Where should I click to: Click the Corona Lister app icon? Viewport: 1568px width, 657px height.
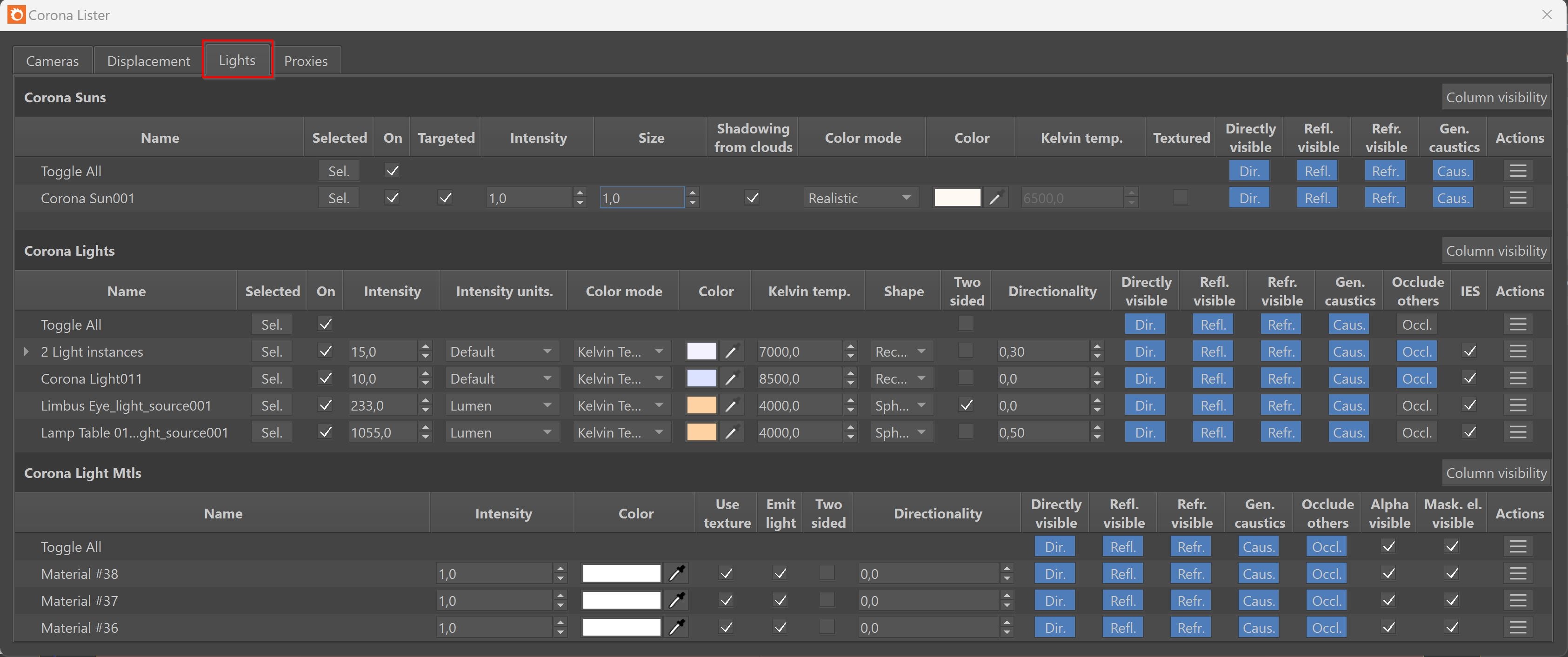point(16,14)
